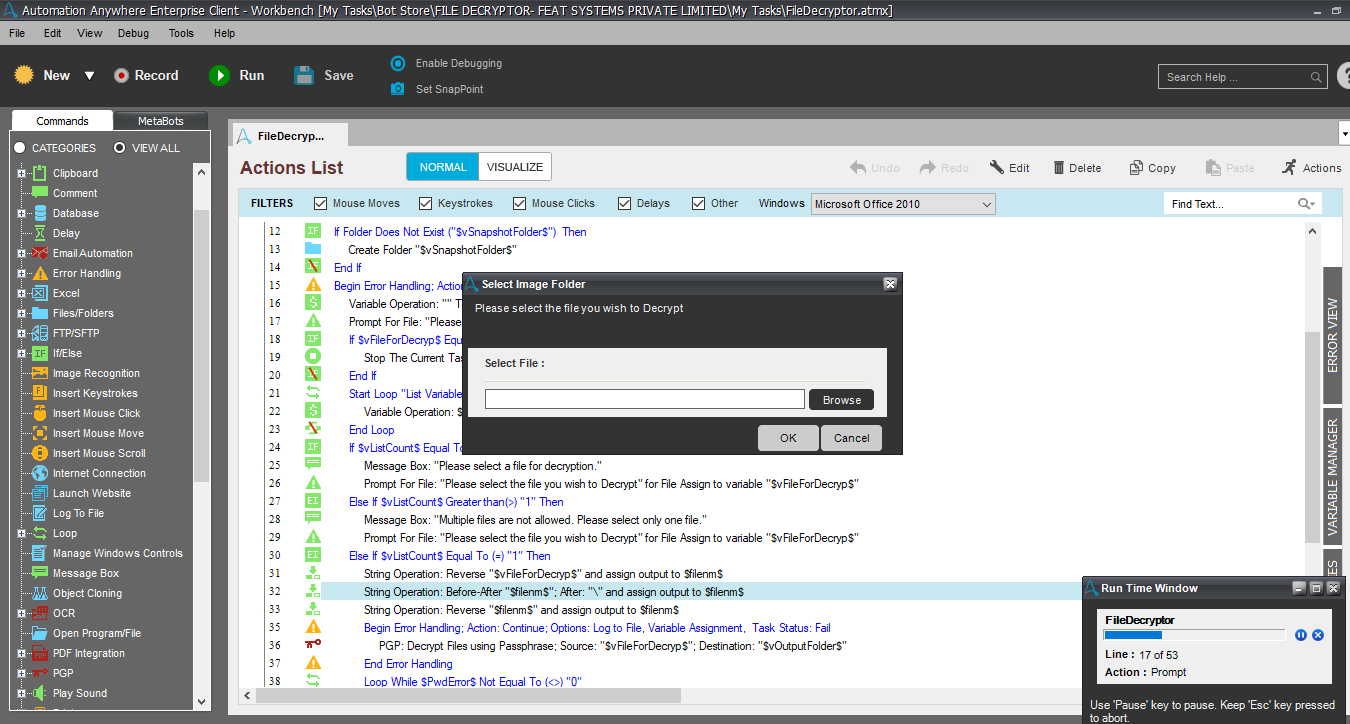Click the Select File path input field

645,399
